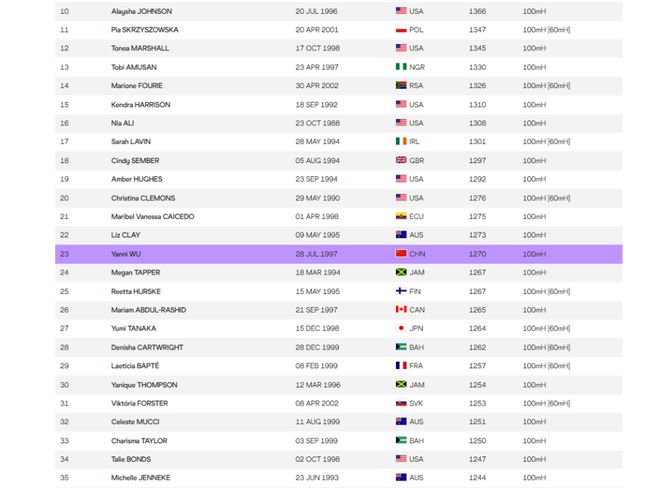The image size is (660, 488).
Task: Click Ecuador flag in Maribel Caicedo's row
Action: 401,216
